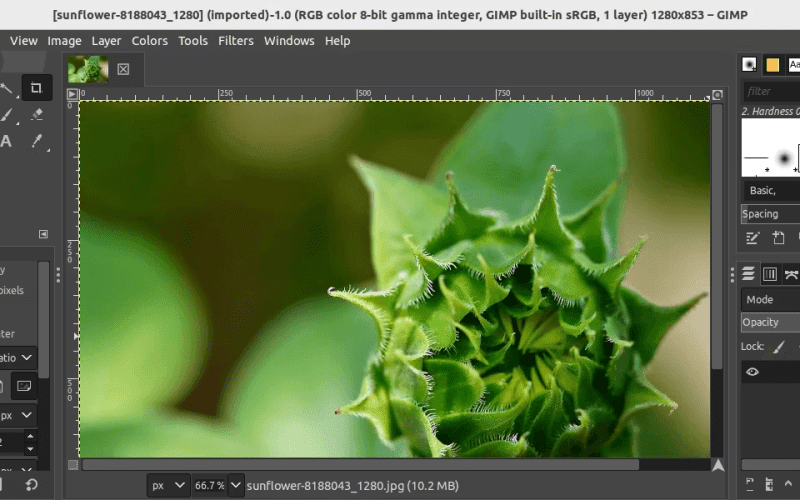Open the Help menu
The width and height of the screenshot is (800, 500).
[337, 41]
